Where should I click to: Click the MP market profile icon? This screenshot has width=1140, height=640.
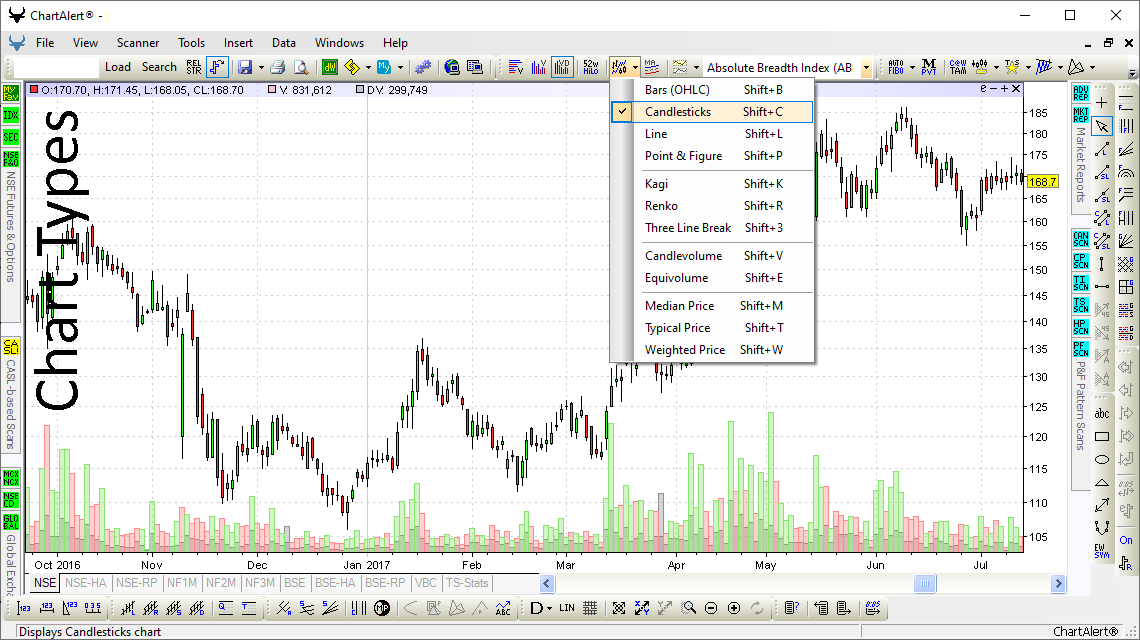pos(382,608)
